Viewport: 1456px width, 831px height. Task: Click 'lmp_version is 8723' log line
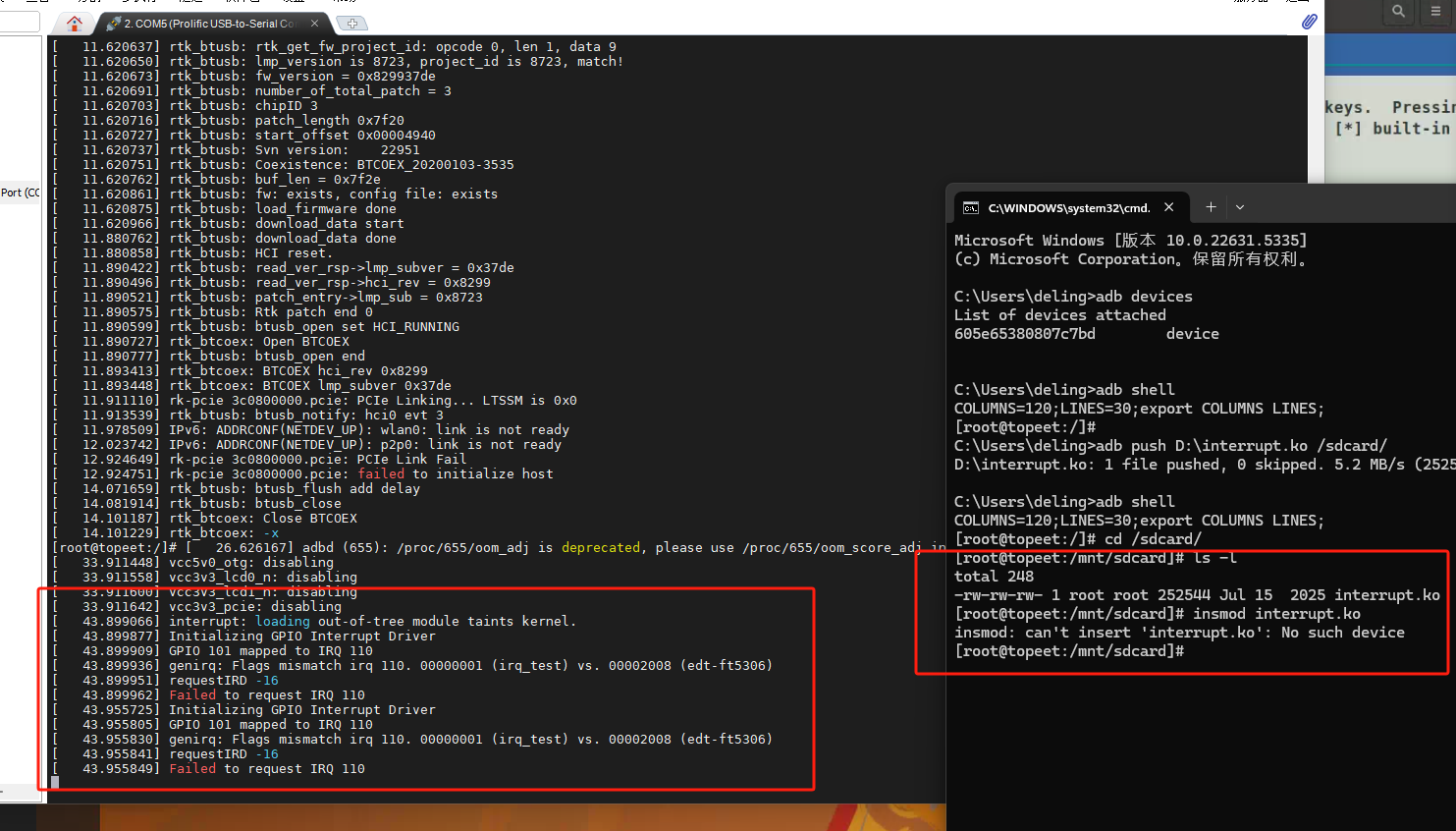coord(338,62)
